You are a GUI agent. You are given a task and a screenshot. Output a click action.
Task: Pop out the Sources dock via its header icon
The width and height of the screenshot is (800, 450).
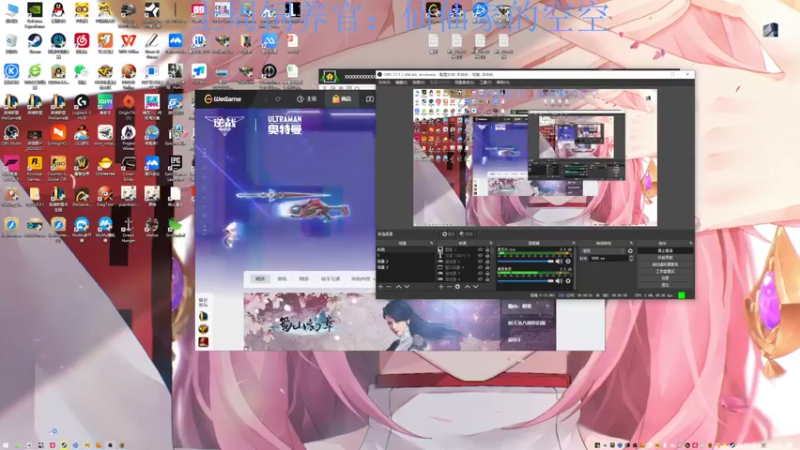[x=491, y=243]
